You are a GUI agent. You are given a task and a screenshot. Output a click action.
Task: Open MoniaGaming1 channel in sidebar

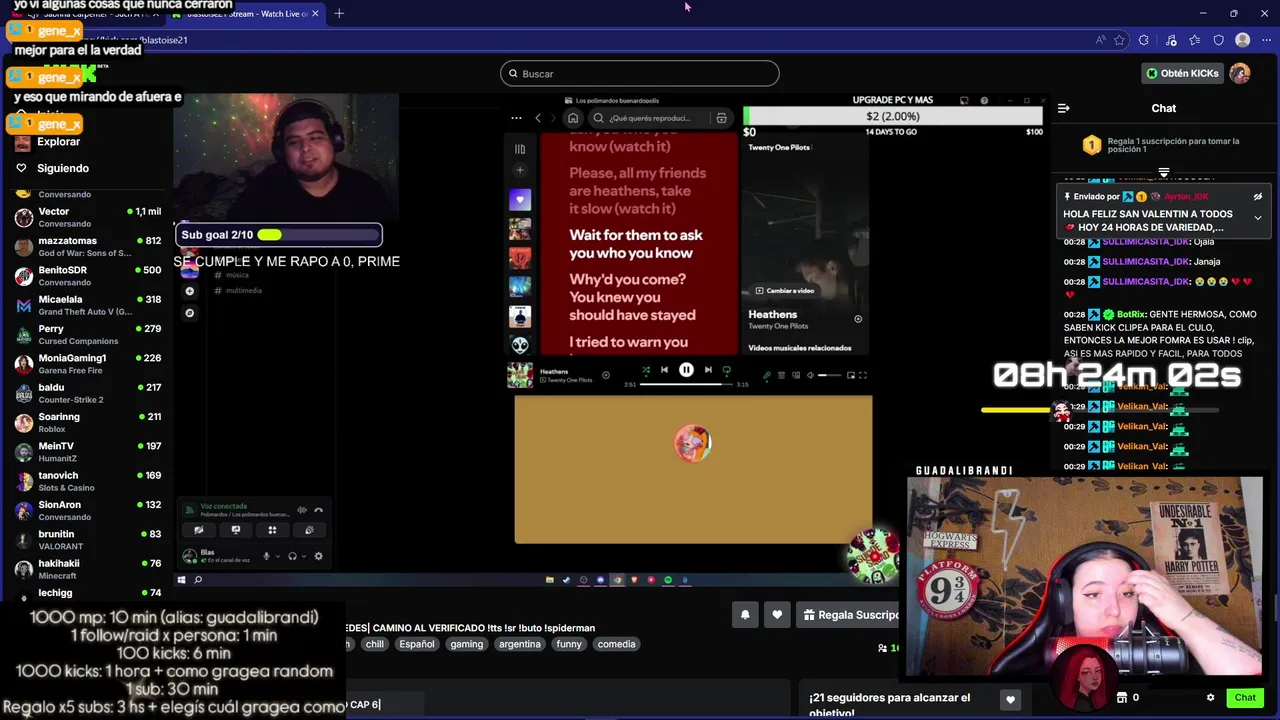88,363
